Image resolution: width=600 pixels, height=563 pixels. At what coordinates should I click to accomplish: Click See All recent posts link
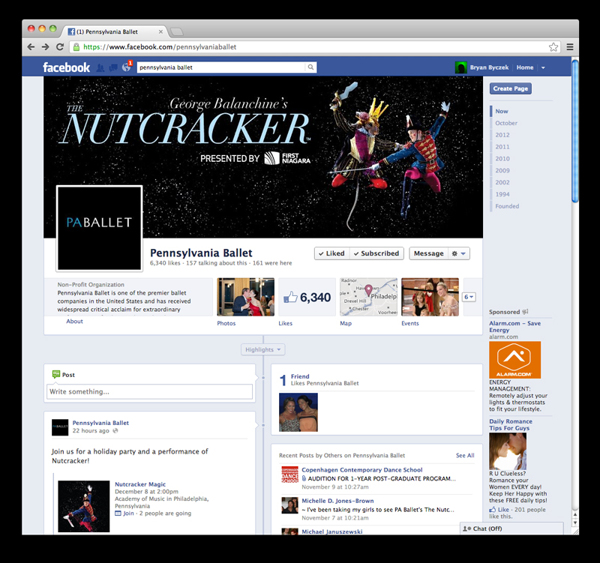(x=465, y=455)
